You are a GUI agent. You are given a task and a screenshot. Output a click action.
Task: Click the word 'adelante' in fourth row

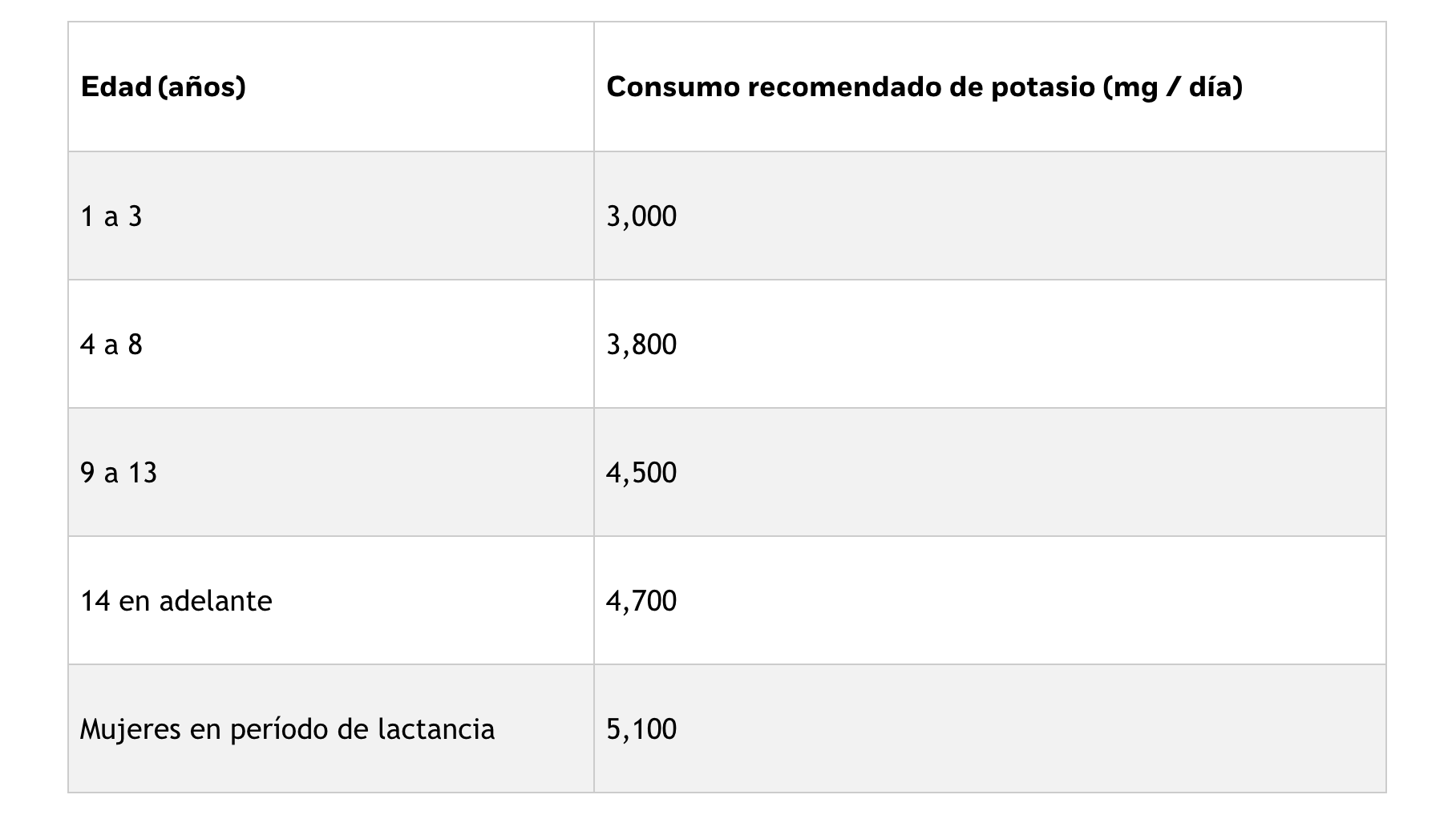coord(216,600)
